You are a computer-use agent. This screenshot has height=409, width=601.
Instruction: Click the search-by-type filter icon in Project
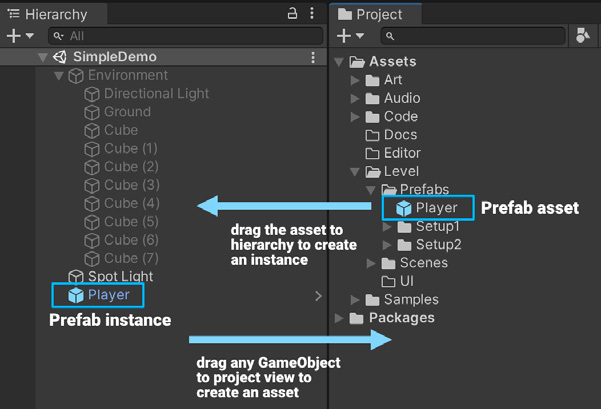(583, 36)
